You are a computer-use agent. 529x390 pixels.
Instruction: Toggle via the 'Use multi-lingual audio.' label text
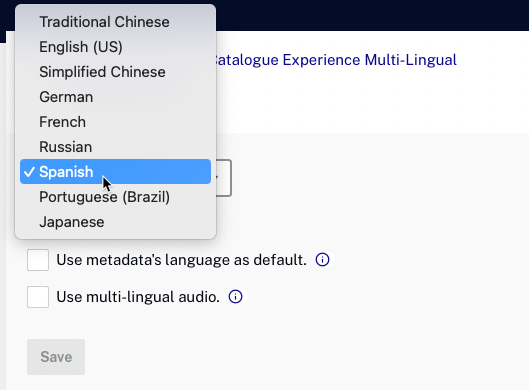click(x=138, y=297)
